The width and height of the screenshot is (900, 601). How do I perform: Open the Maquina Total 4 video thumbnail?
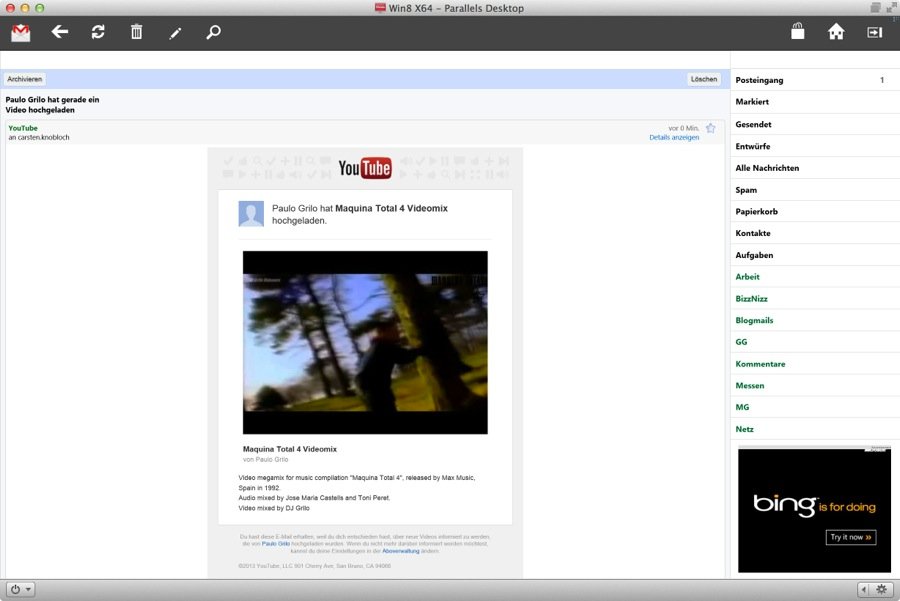(365, 342)
